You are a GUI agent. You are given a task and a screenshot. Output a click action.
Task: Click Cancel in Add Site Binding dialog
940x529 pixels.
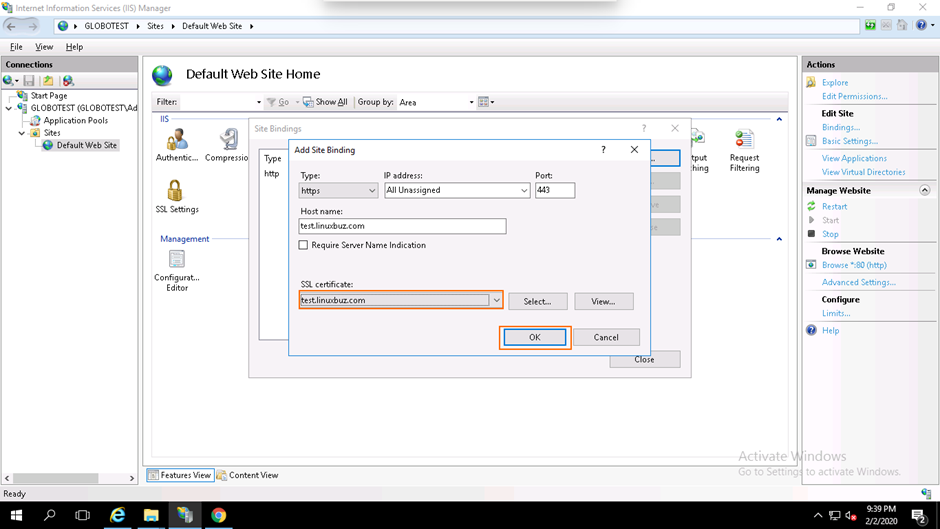click(x=606, y=337)
